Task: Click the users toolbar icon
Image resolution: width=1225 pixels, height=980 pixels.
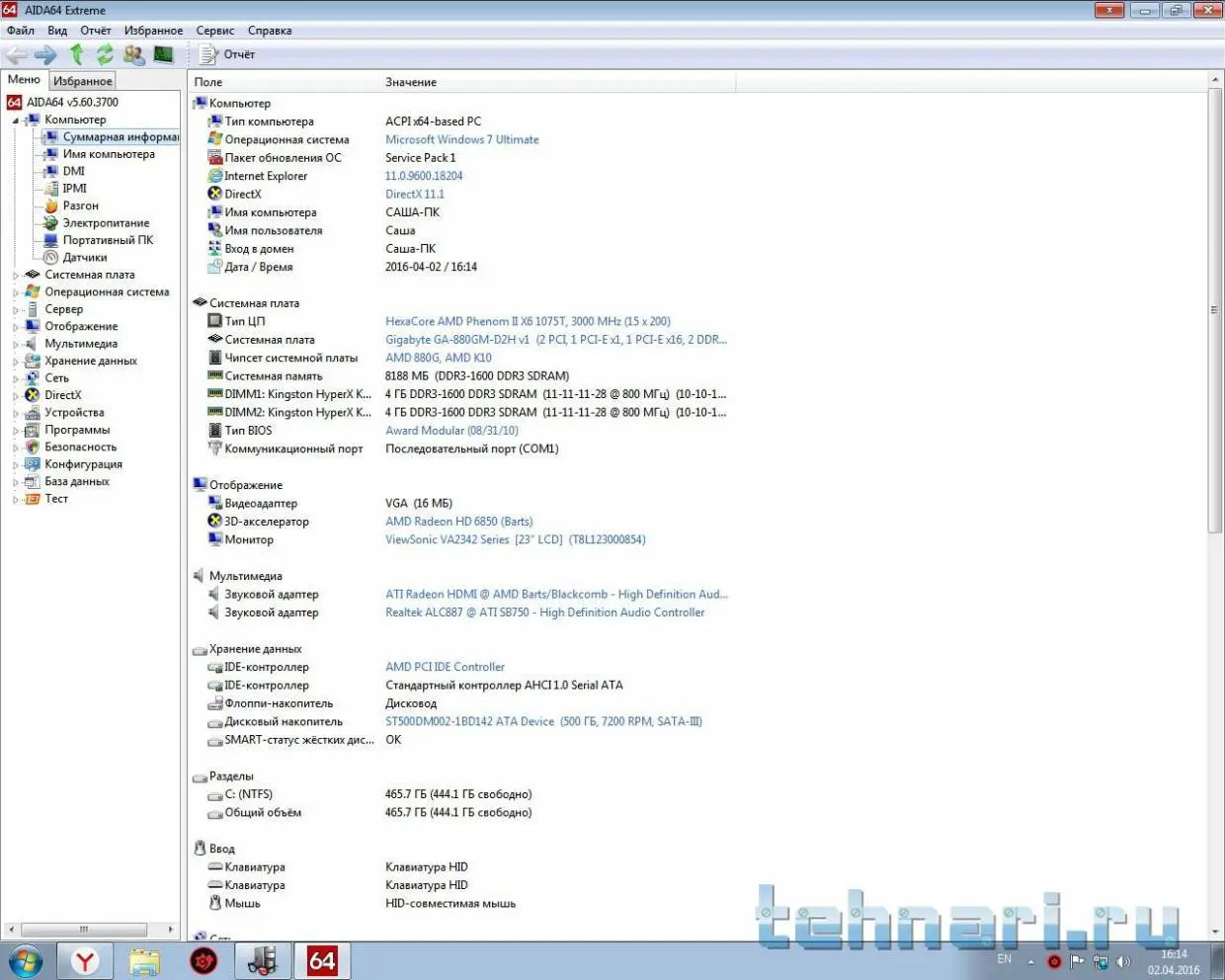Action: pos(134,54)
